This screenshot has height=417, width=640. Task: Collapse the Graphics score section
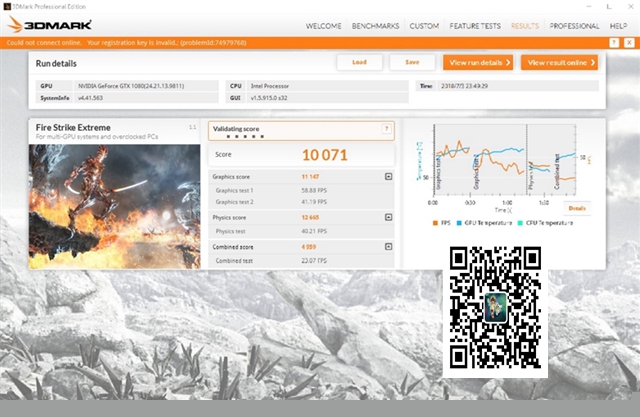click(388, 176)
